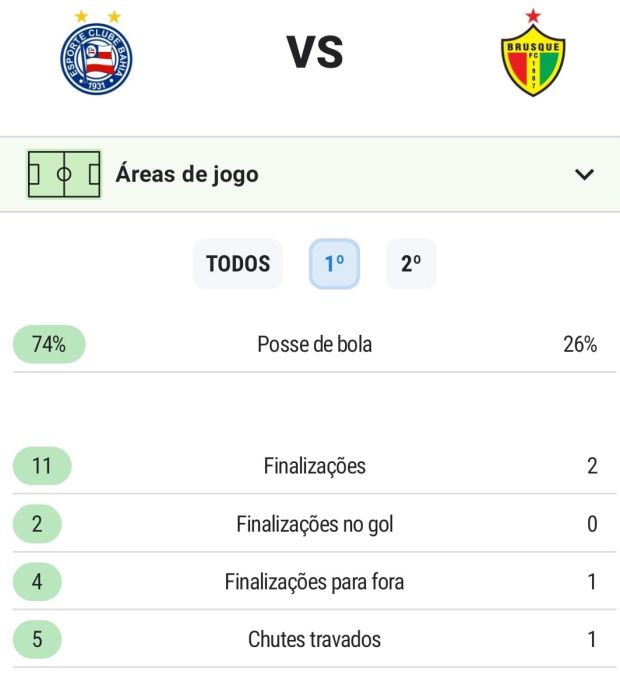Tap Bahia's 2 shots on goal badge

(x=38, y=524)
